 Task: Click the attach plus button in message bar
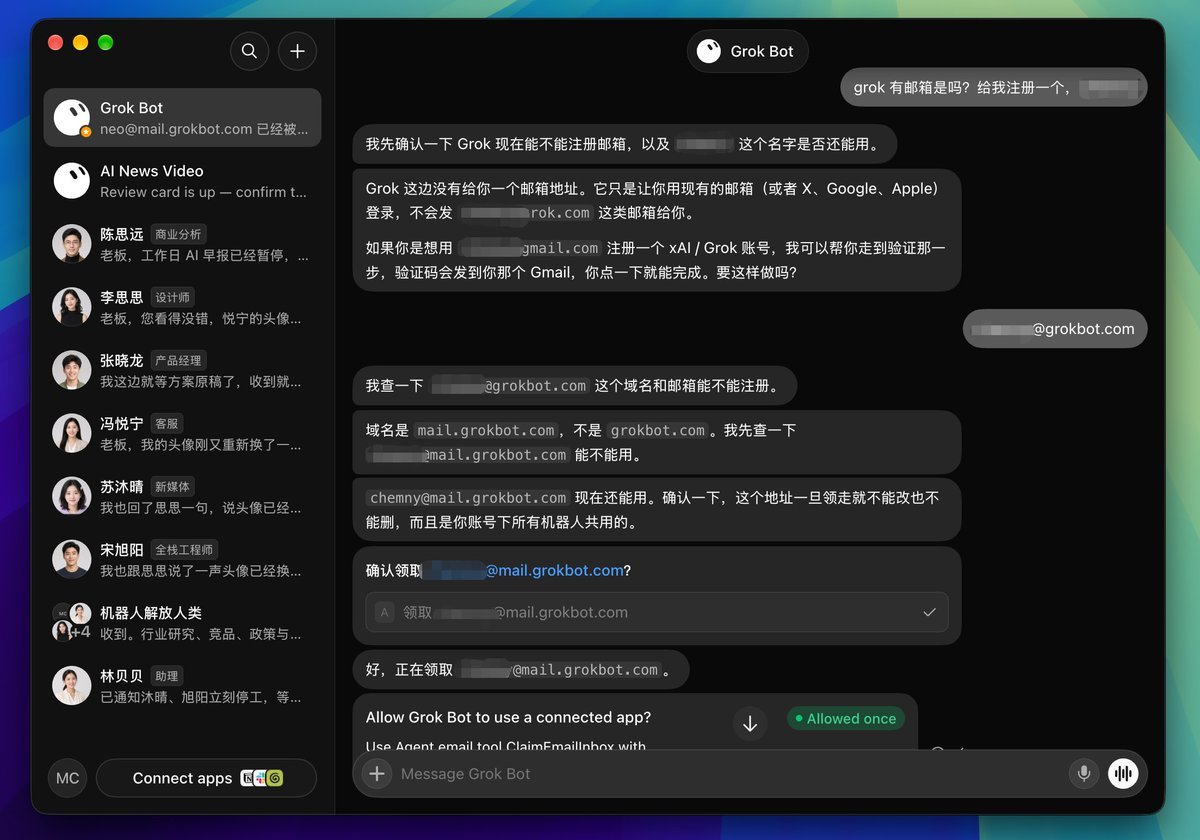[376, 773]
